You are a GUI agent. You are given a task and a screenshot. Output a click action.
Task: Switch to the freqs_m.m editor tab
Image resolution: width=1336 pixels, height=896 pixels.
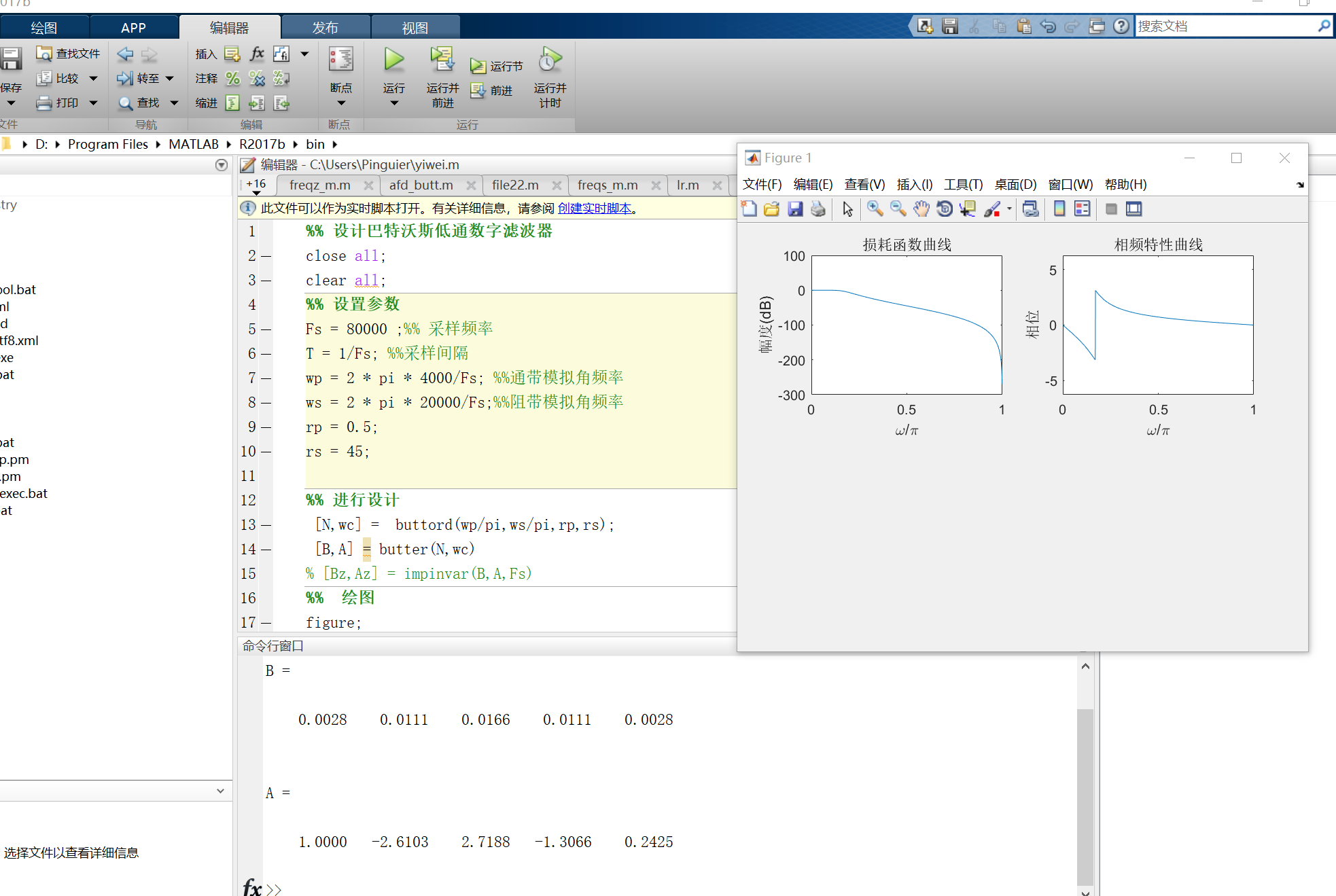coord(607,185)
